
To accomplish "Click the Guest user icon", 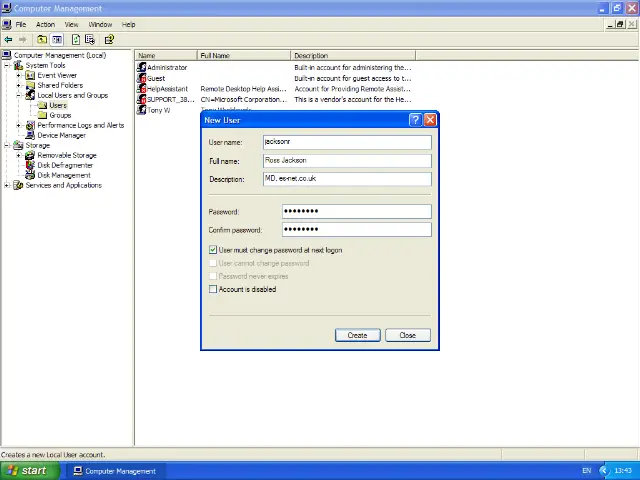I will pyautogui.click(x=142, y=78).
